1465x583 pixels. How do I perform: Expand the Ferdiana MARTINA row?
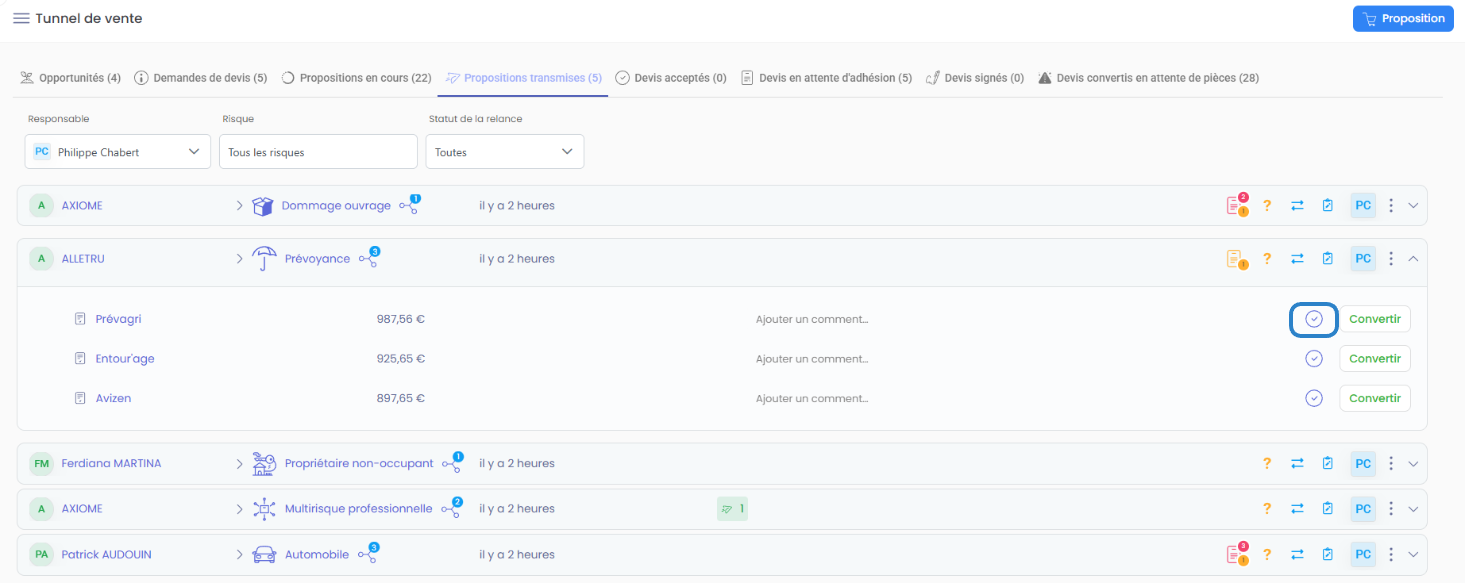point(1413,464)
